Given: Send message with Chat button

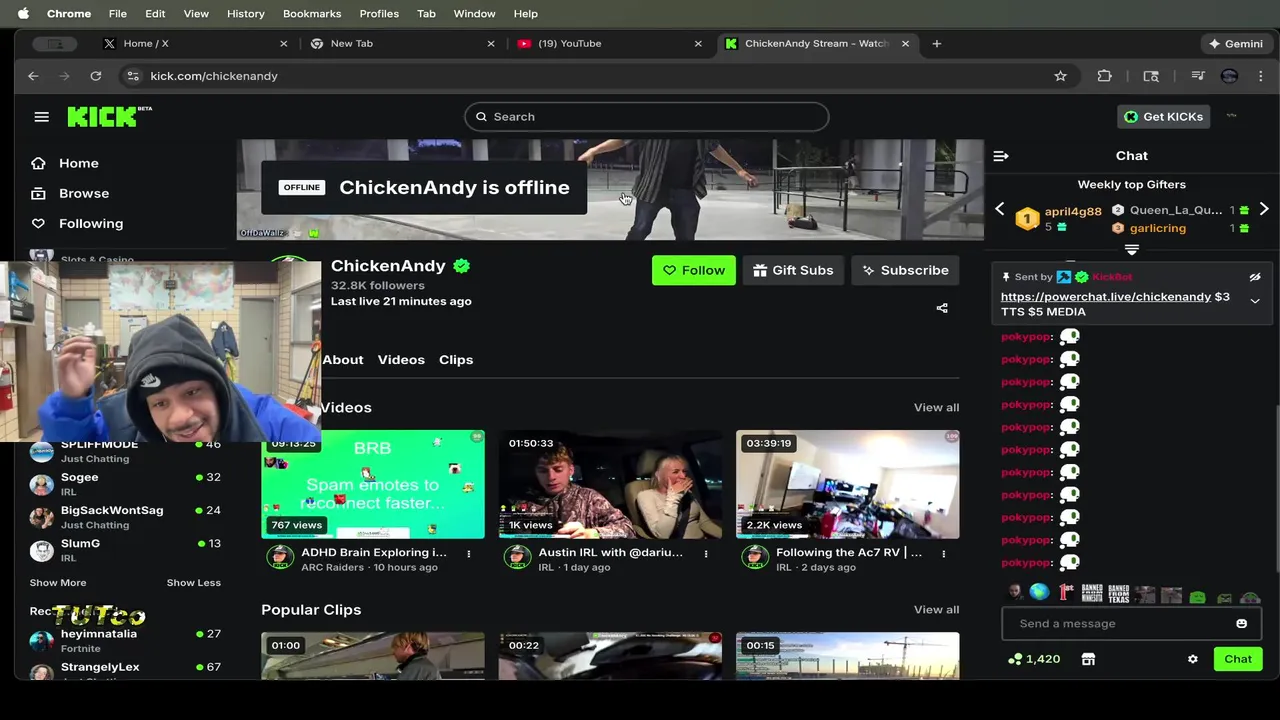Looking at the screenshot, I should click(x=1238, y=659).
